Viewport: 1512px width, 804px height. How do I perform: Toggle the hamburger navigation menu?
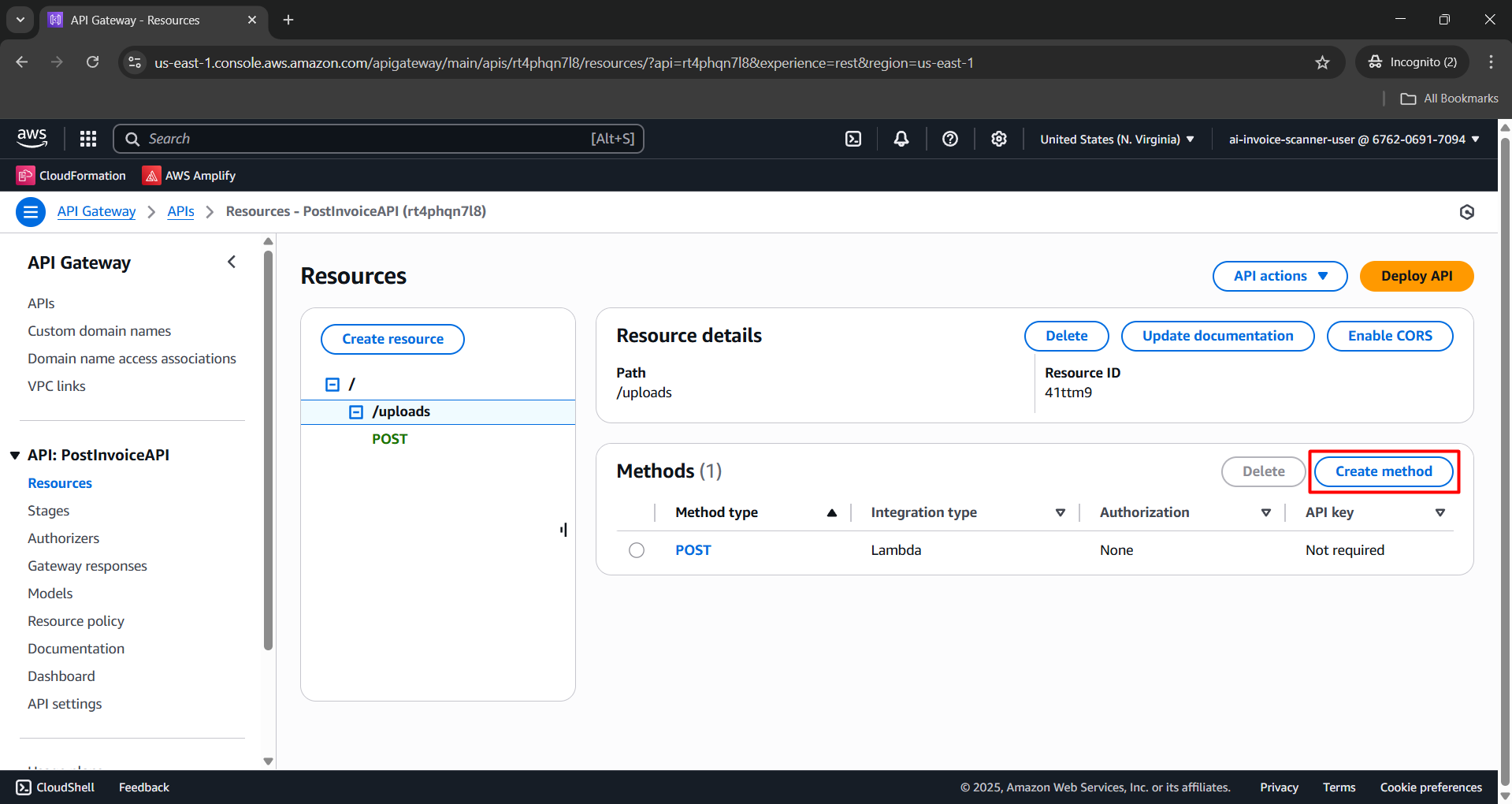[x=31, y=212]
